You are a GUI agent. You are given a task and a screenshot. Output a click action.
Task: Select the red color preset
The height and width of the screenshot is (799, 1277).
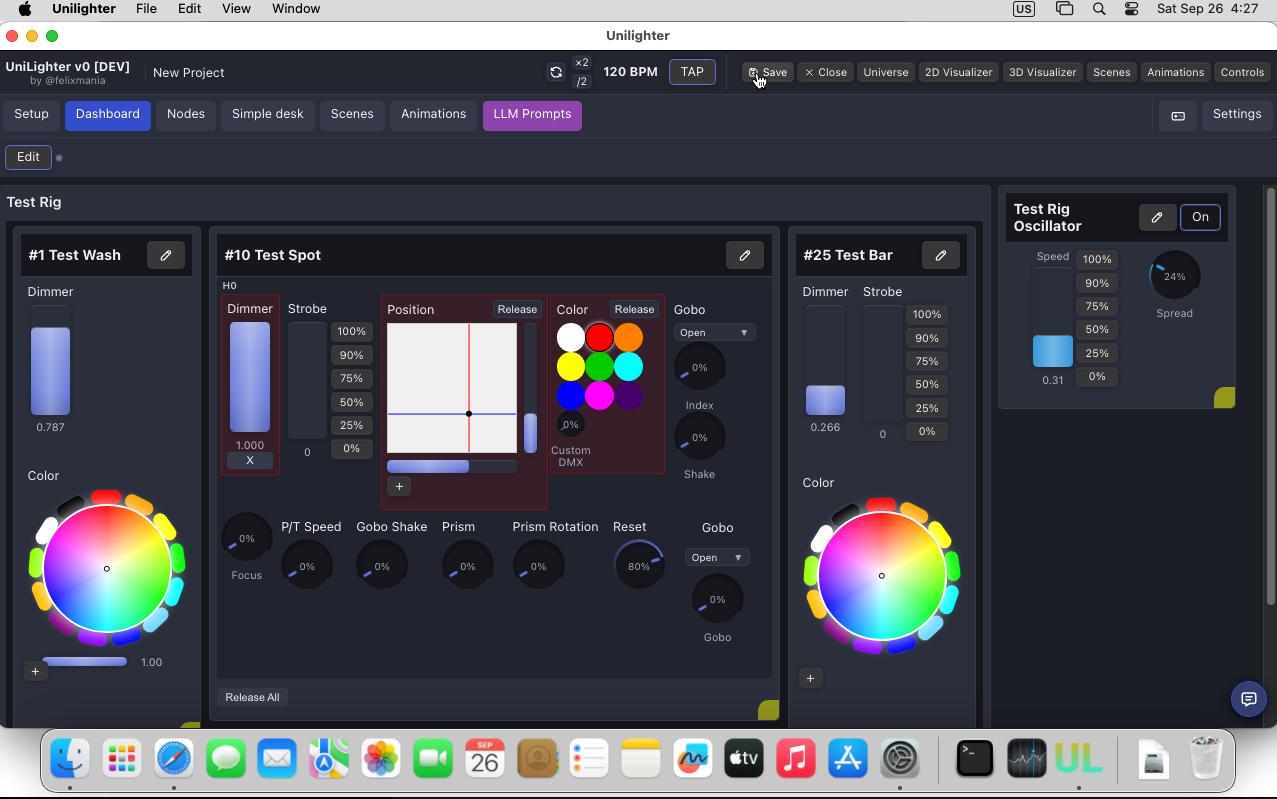(599, 338)
